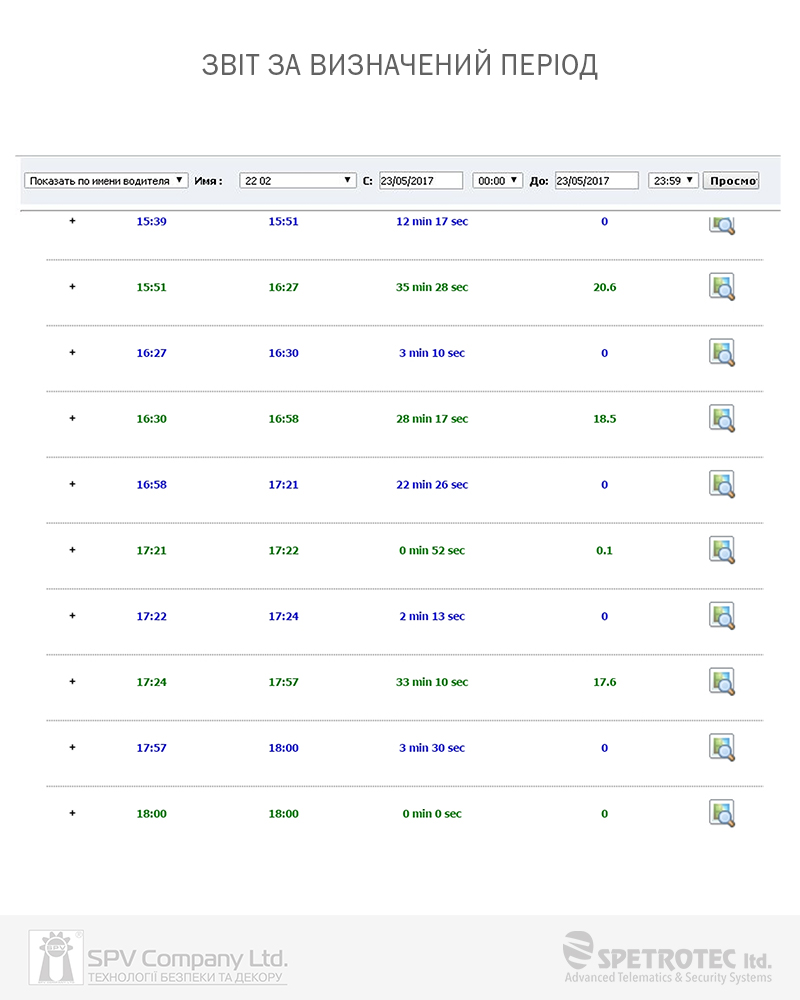Screen dimensions: 800x1000
Task: Open map icon in the 17:22 row
Action: 722,616
